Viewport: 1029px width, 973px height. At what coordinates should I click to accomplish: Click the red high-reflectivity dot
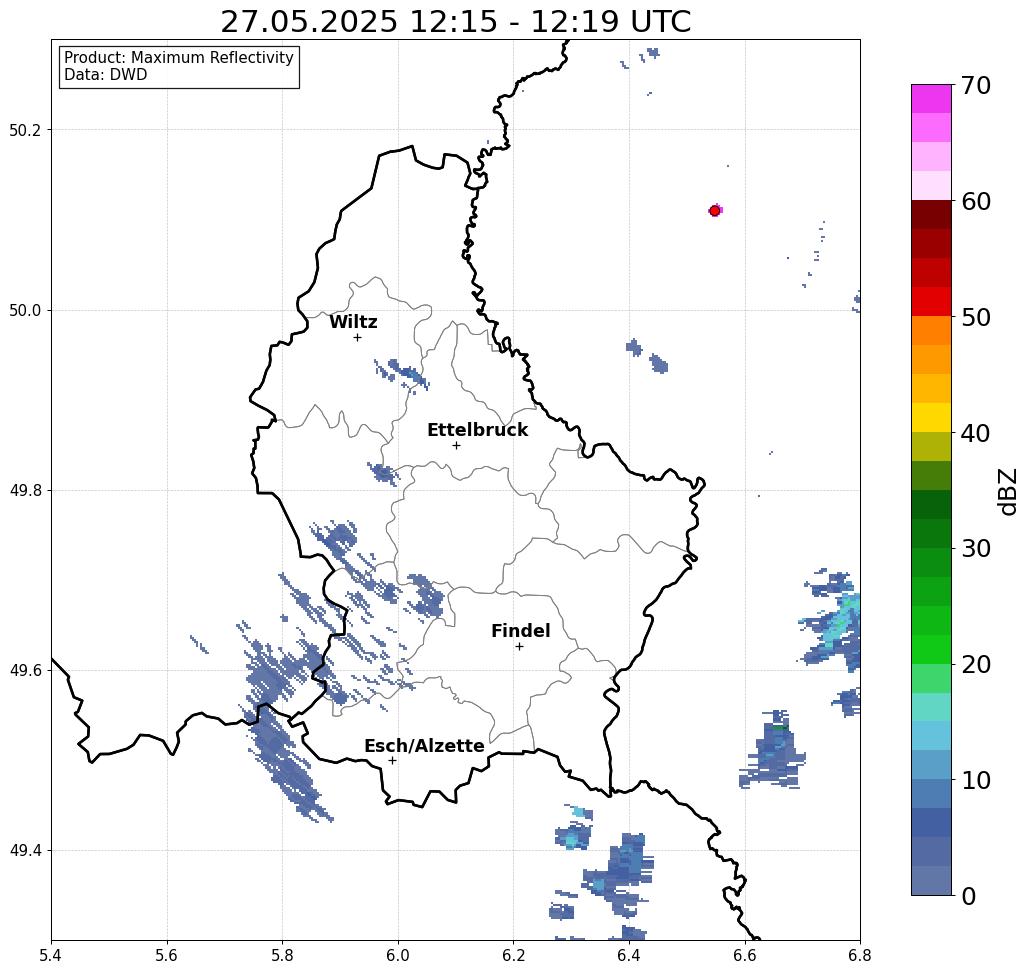point(715,211)
